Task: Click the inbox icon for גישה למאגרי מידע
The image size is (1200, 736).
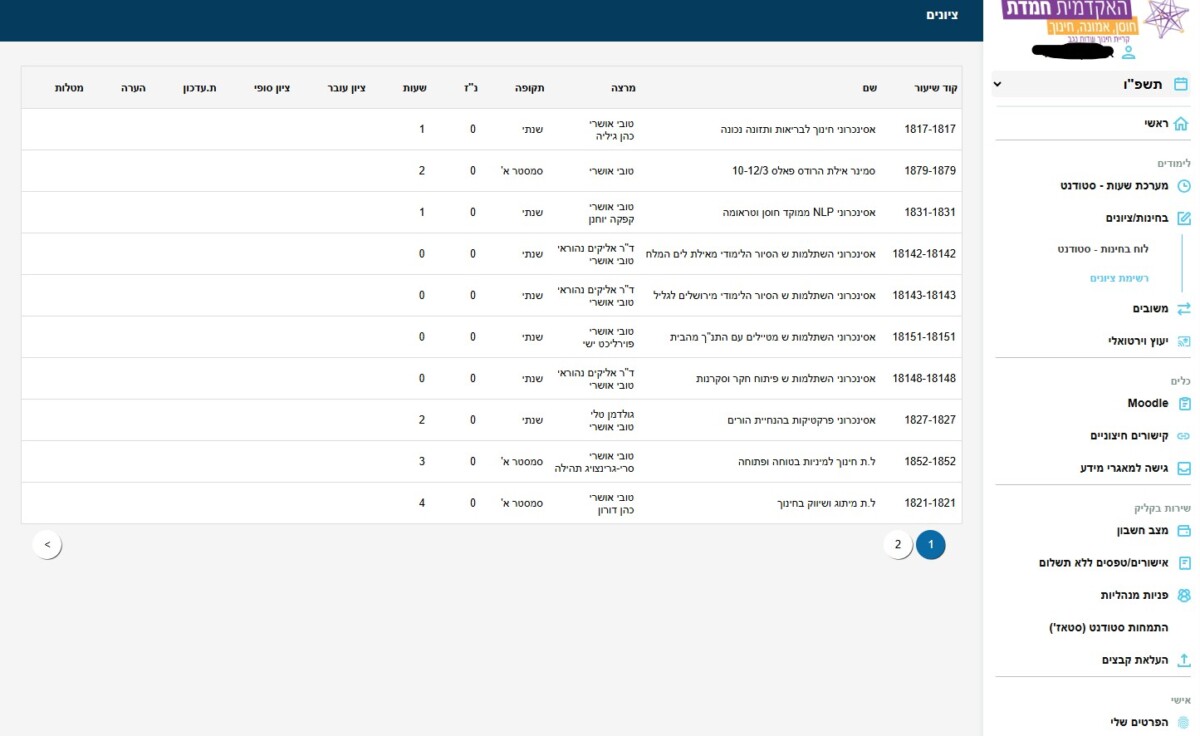Action: point(1184,468)
